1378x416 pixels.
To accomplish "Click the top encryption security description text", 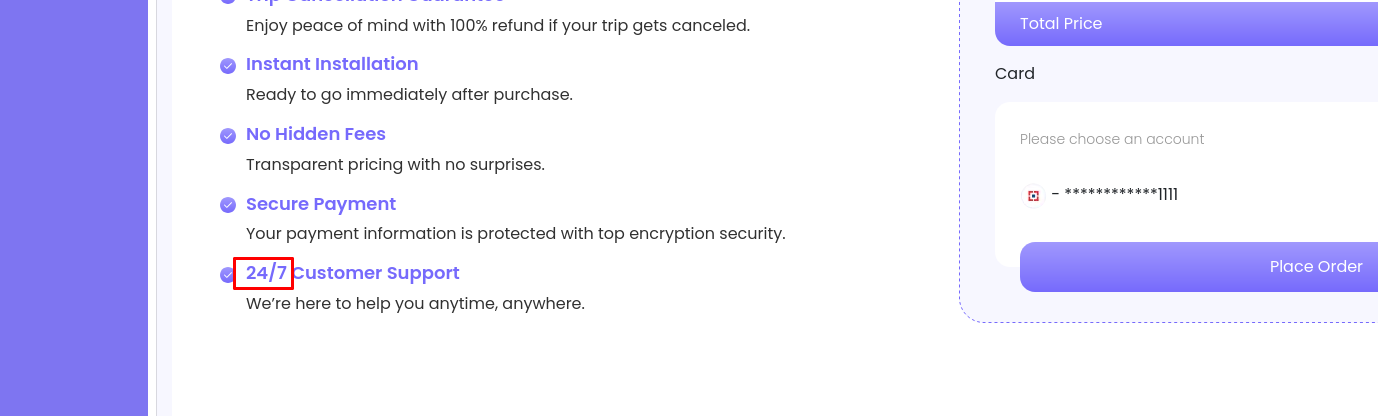I will click(x=516, y=234).
